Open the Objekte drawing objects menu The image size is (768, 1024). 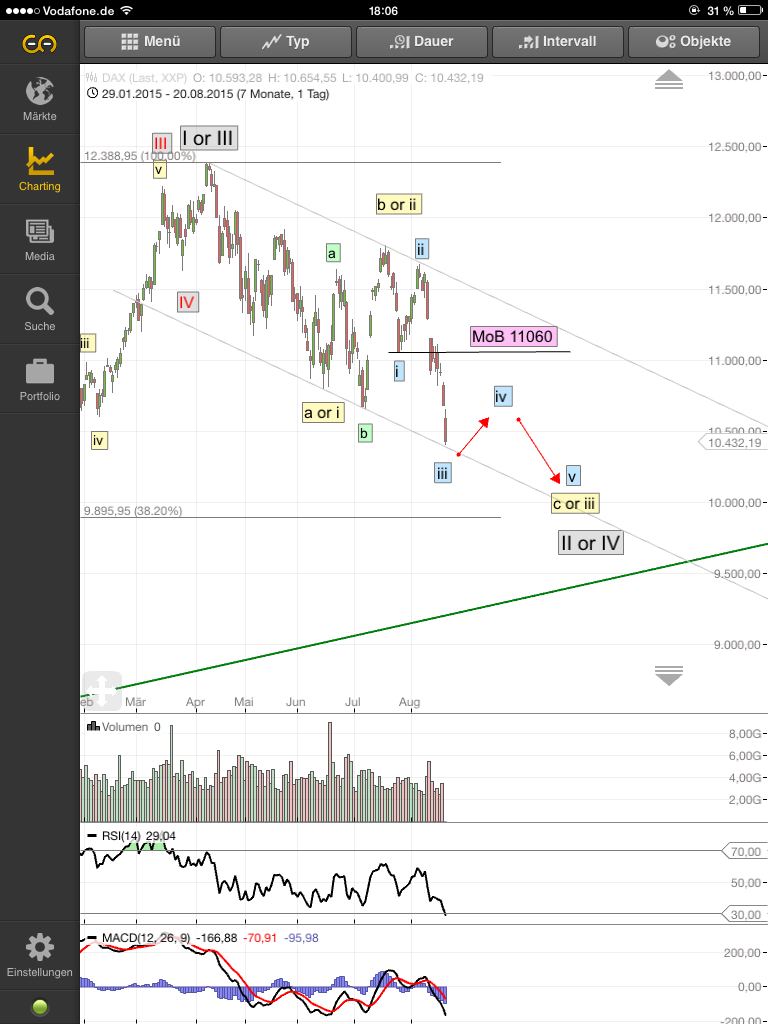693,42
